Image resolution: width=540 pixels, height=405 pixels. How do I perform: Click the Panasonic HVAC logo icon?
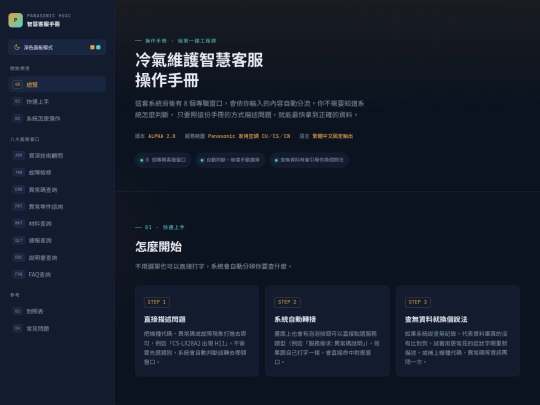[x=15, y=20]
